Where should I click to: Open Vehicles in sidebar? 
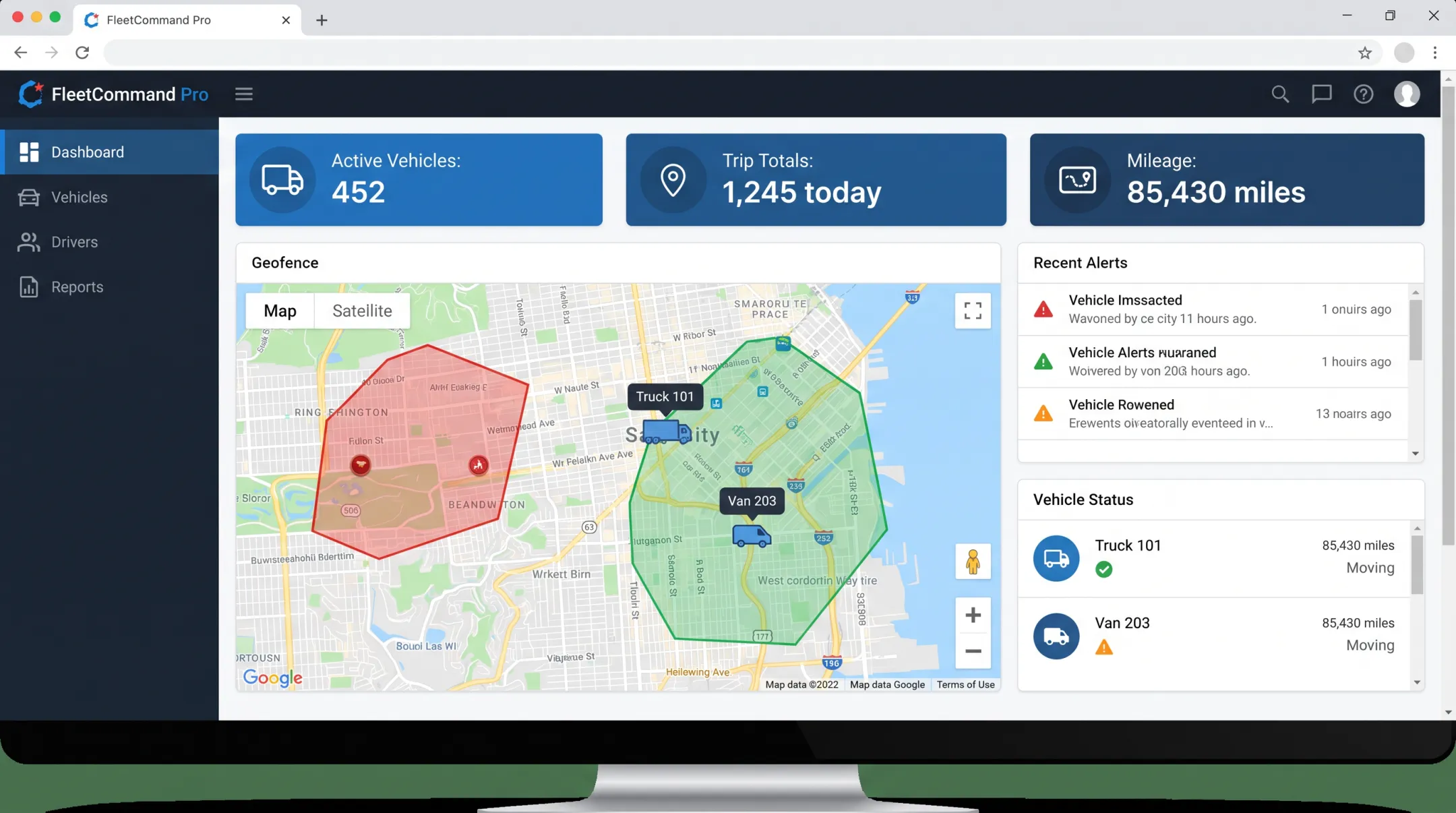click(x=109, y=197)
